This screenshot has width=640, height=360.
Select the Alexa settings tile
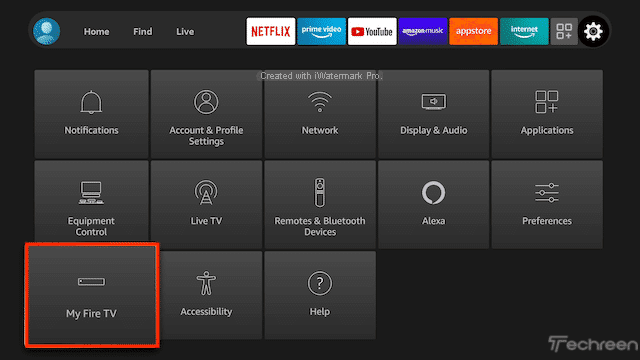coord(433,204)
